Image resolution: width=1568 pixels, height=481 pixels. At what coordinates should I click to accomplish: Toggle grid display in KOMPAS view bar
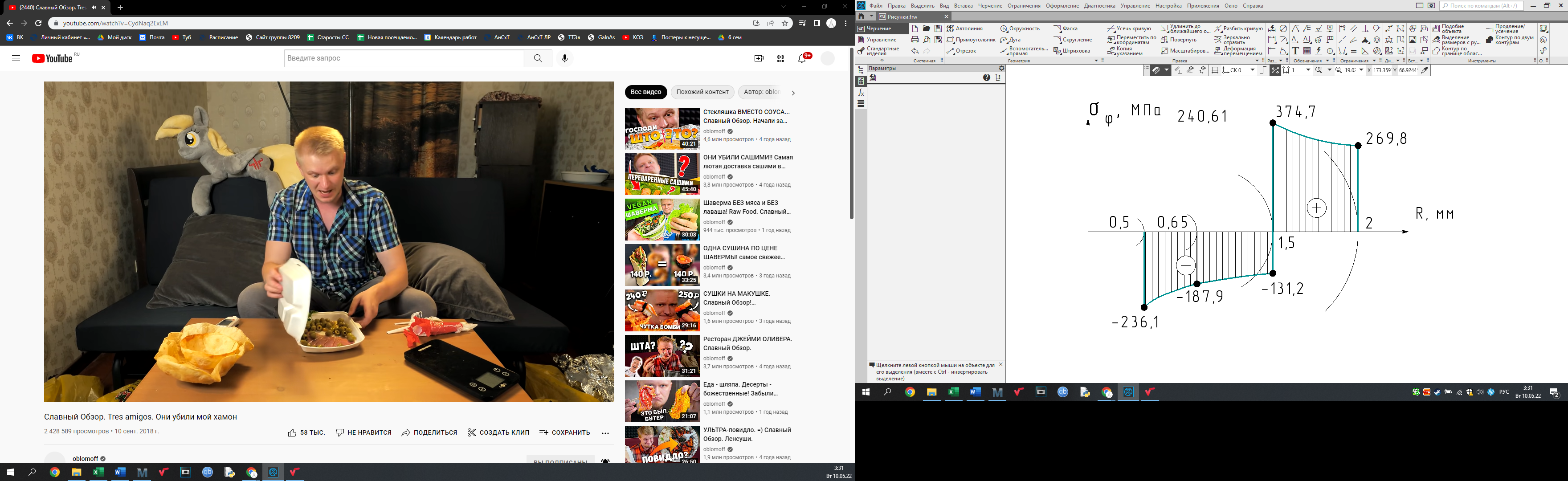[1215, 71]
